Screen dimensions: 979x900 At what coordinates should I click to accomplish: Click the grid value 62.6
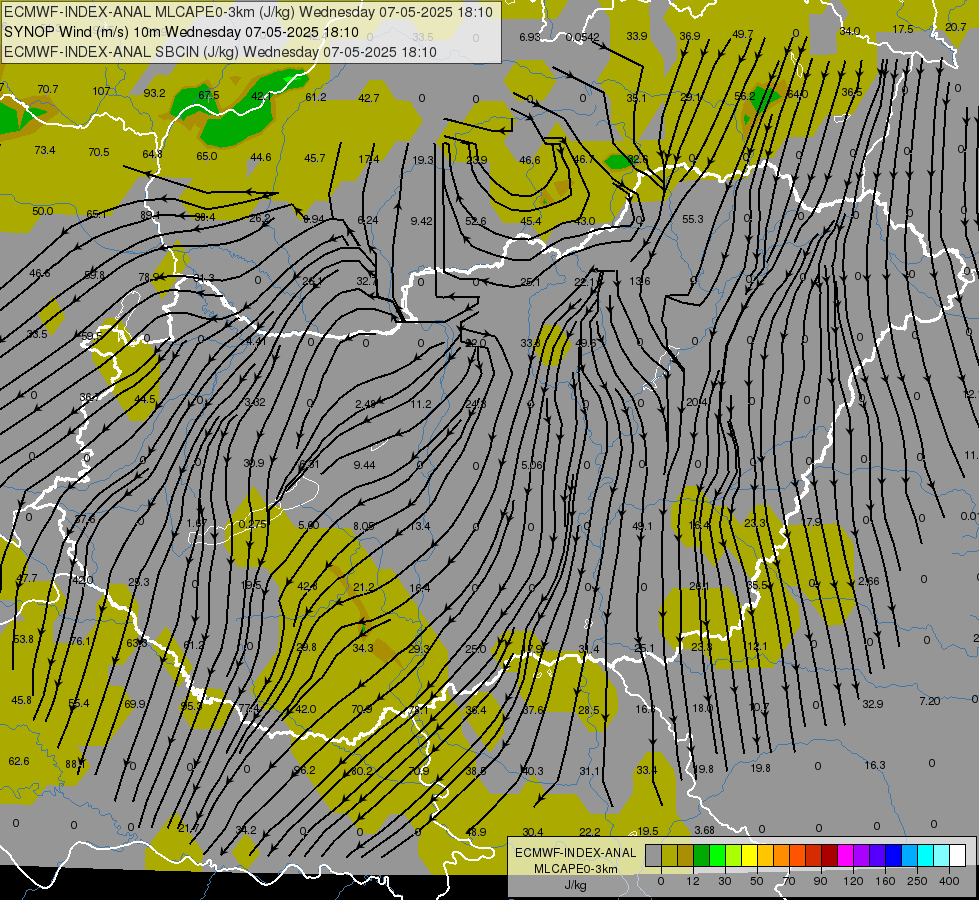[x=19, y=761]
